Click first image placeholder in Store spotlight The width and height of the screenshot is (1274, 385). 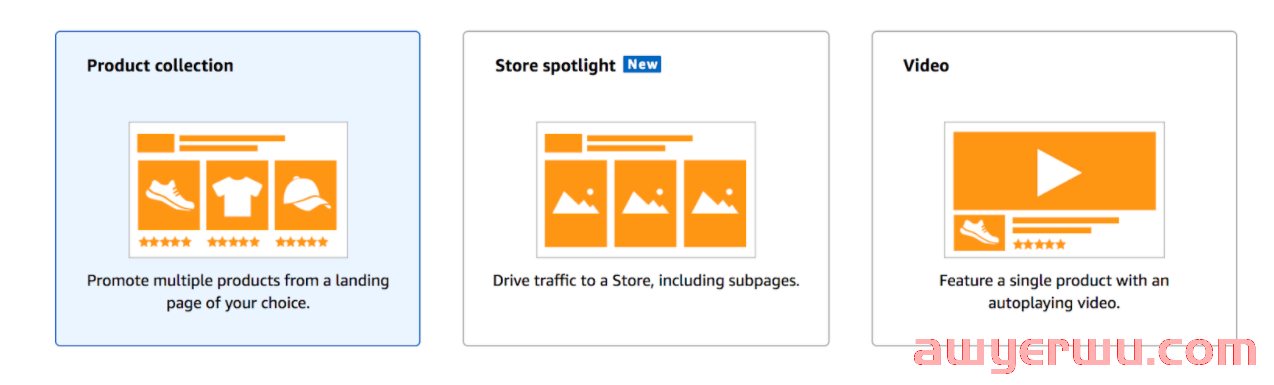[576, 203]
